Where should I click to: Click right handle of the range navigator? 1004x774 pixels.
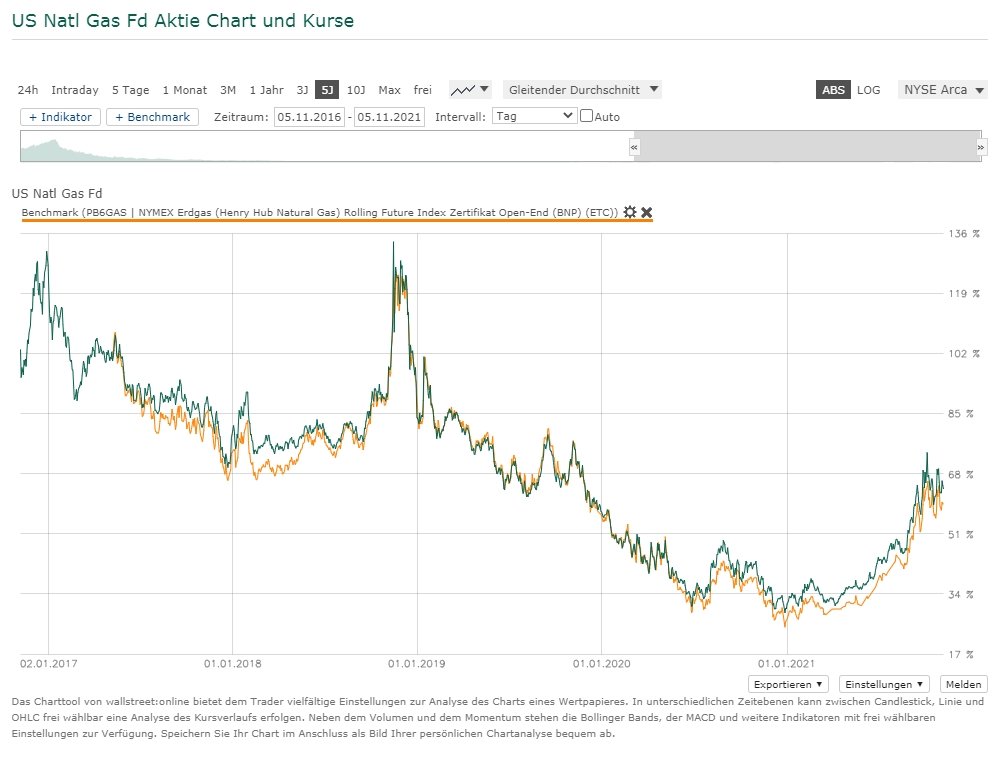pyautogui.click(x=980, y=146)
